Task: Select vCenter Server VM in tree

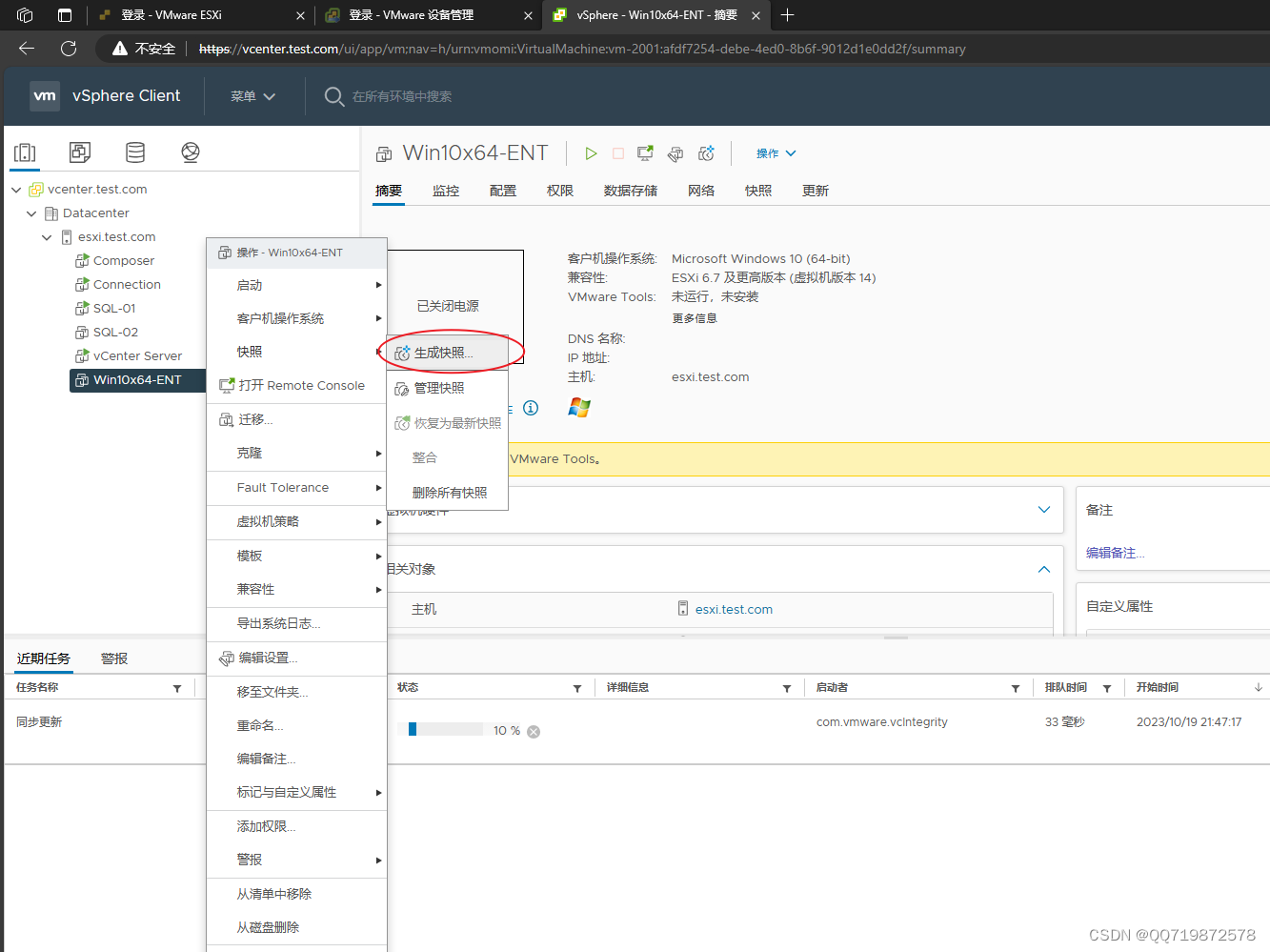Action: [137, 356]
